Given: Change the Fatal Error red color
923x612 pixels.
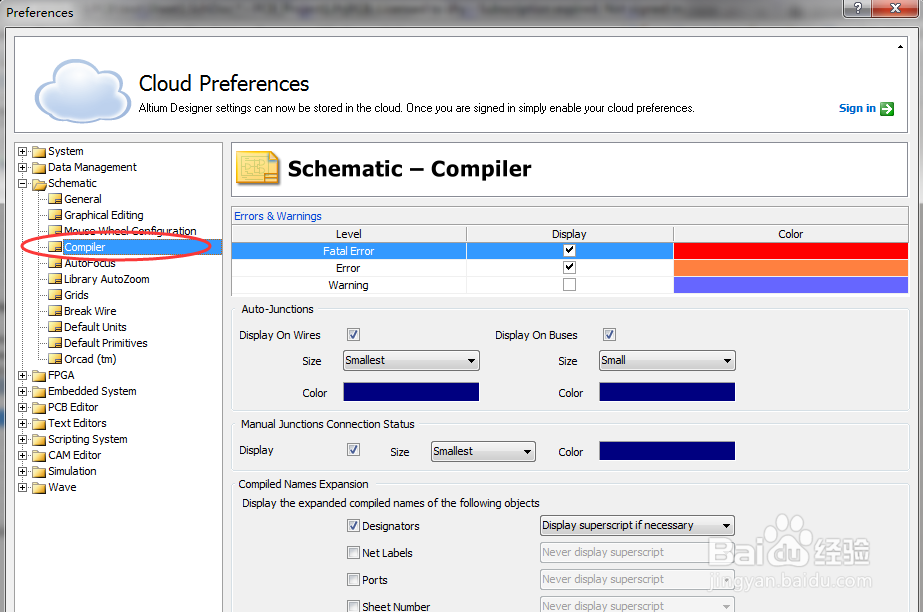Looking at the screenshot, I should coord(791,251).
